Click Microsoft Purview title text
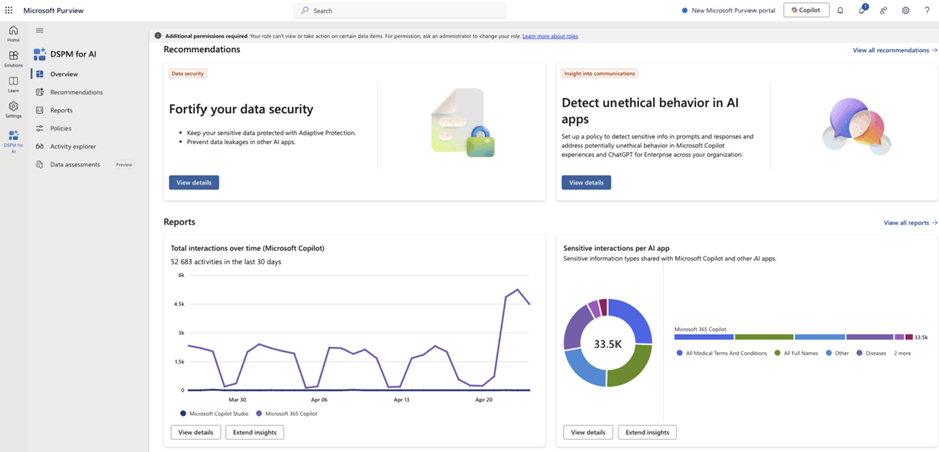The image size is (939, 452). coord(54,10)
